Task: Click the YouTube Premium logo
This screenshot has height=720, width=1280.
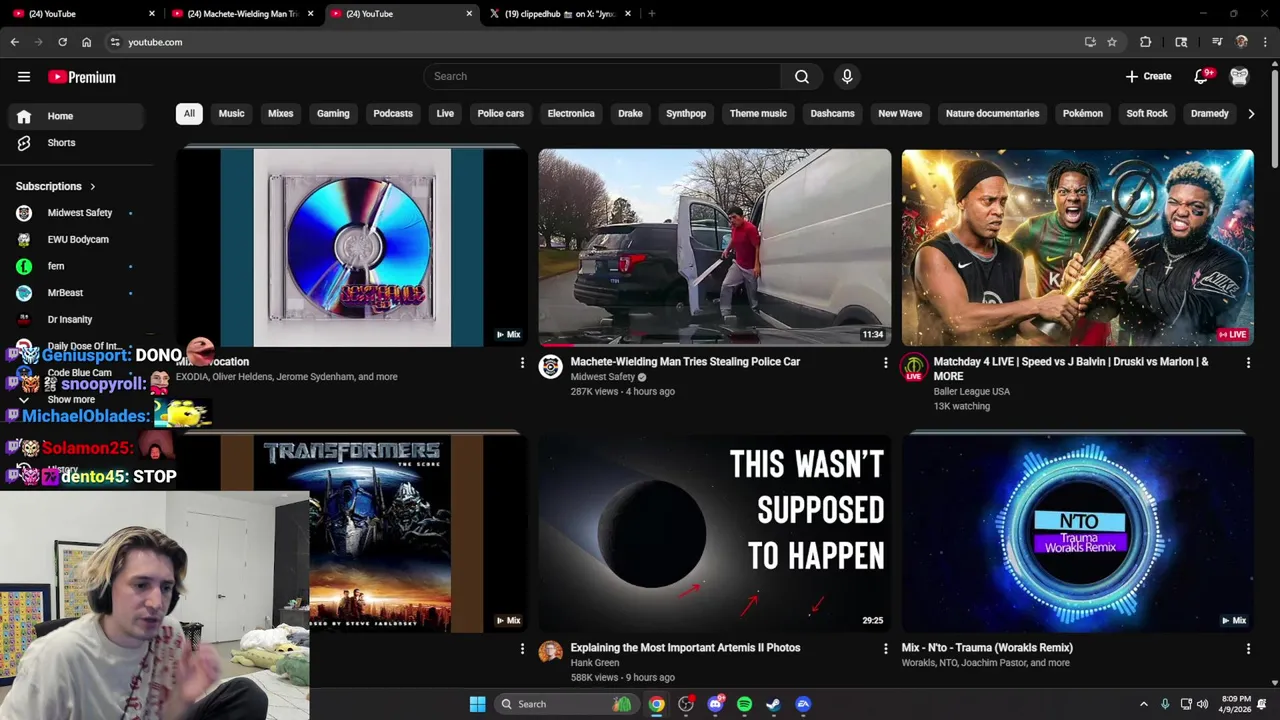Action: pyautogui.click(x=82, y=77)
